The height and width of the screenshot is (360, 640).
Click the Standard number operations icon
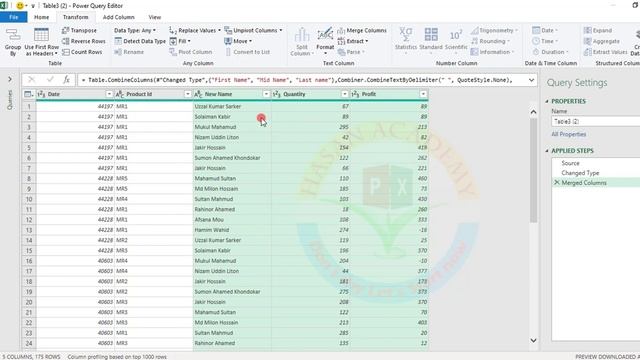[431, 35]
